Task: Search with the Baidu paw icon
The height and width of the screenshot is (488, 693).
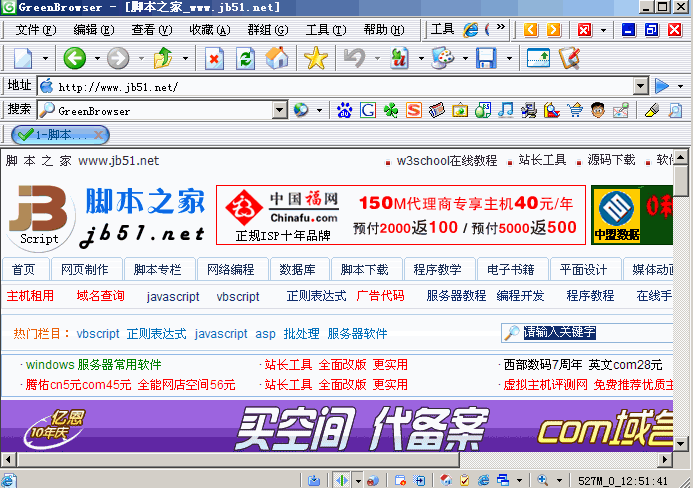Action: coord(344,110)
